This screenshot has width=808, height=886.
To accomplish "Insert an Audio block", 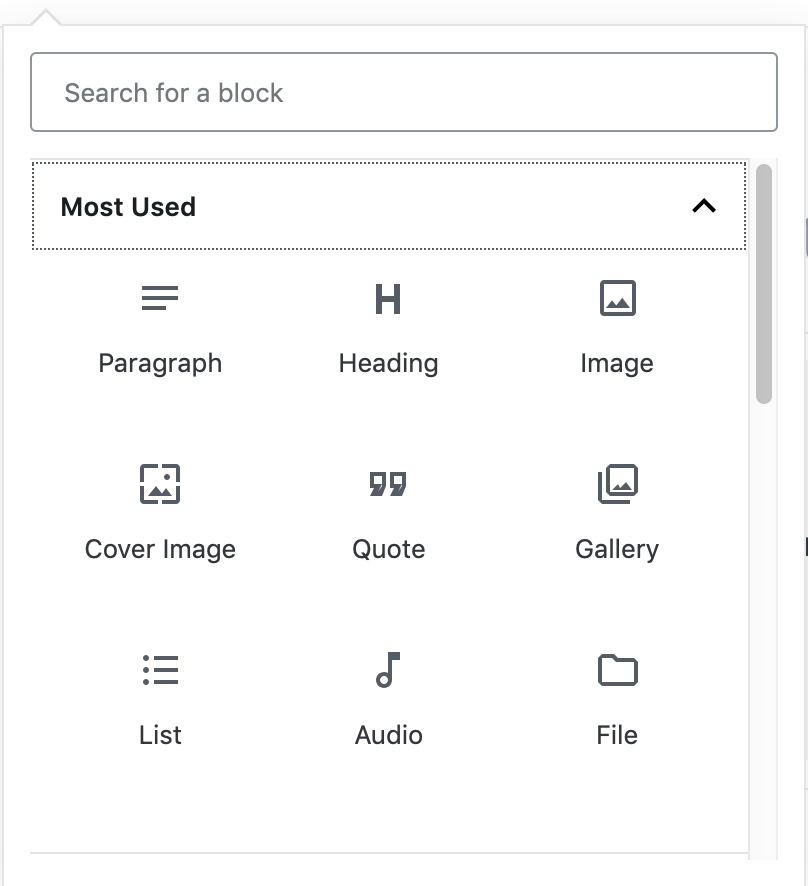I will click(x=388, y=670).
